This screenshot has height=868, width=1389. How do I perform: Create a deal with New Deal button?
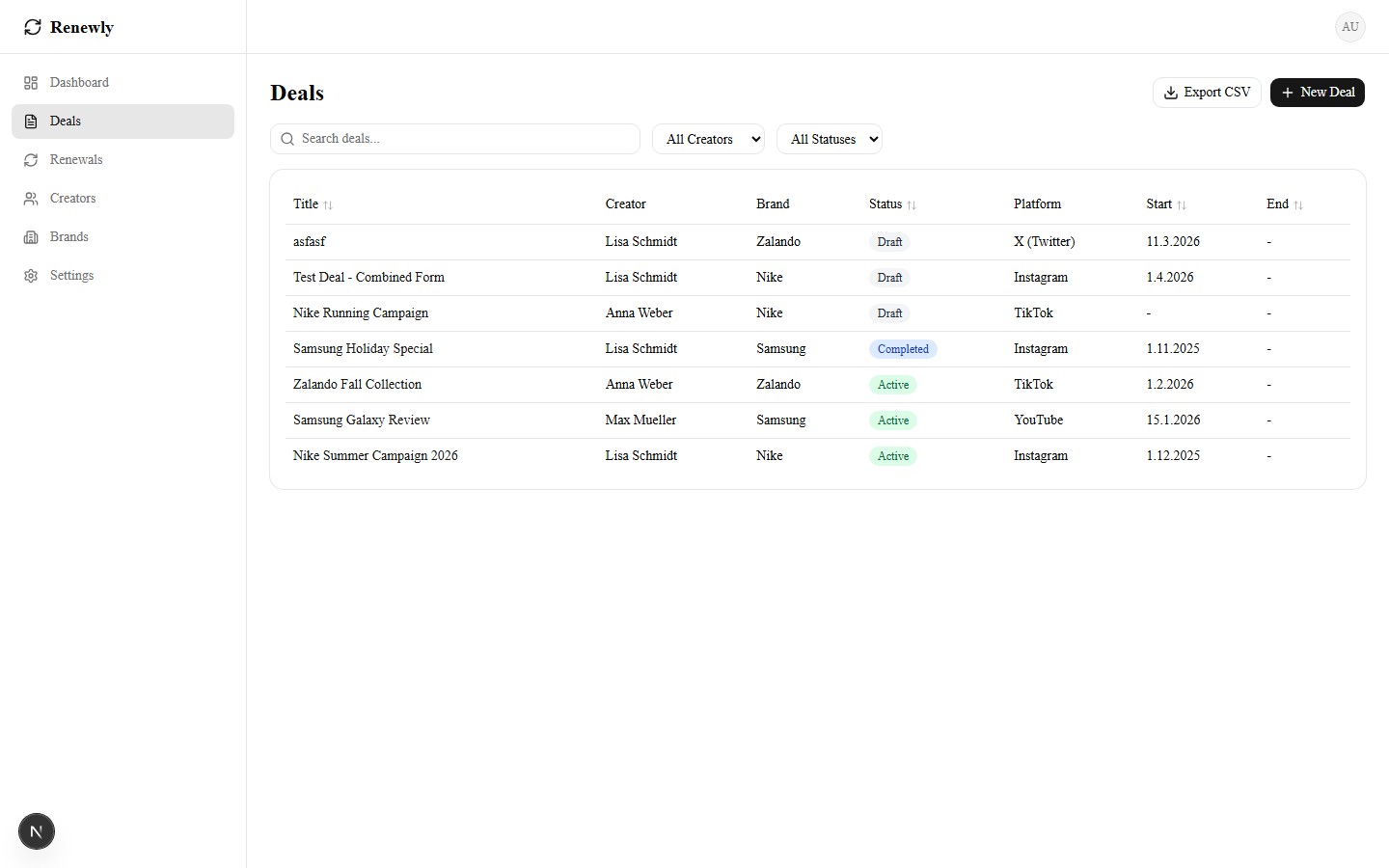1317,93
